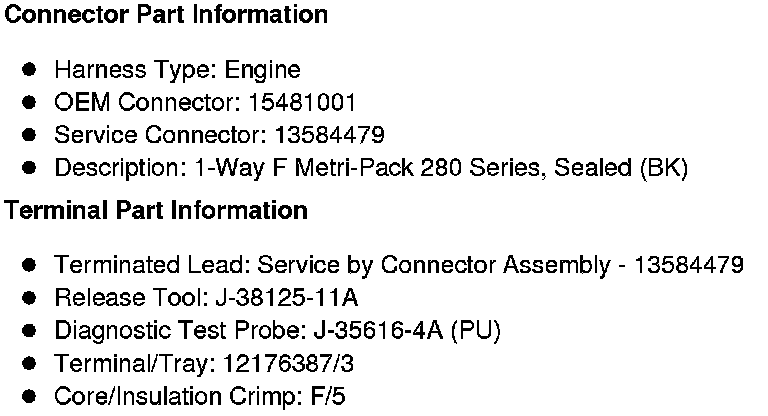Click the bullet beside OEM Connector
The height and width of the screenshot is (416, 768).
tap(29, 102)
